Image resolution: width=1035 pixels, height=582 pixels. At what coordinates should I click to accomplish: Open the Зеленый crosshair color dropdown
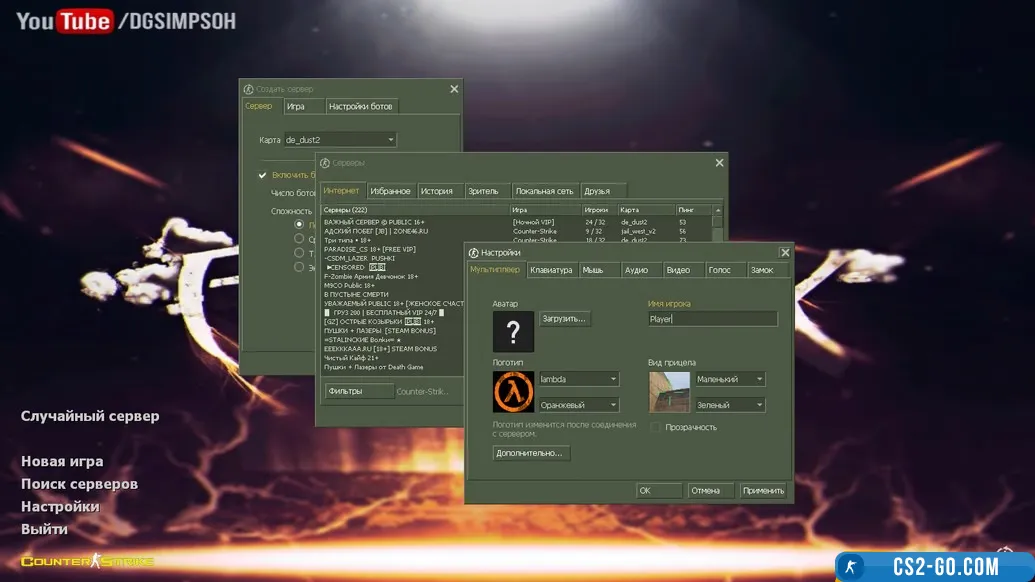point(730,405)
